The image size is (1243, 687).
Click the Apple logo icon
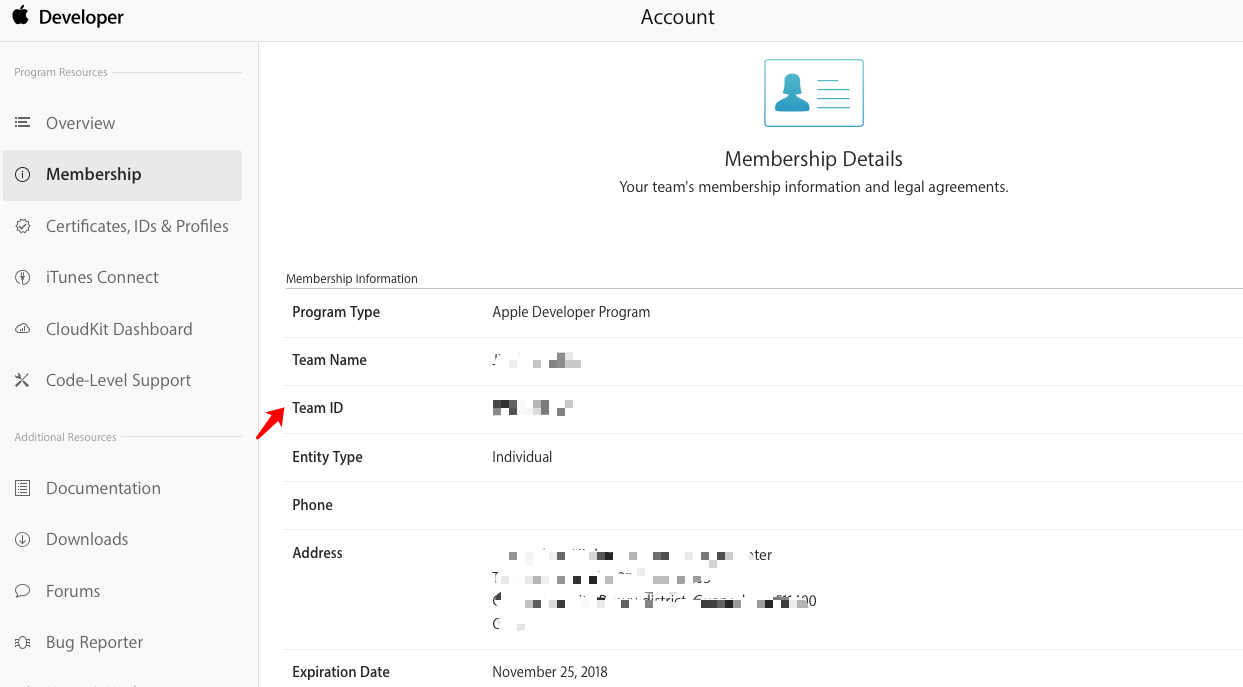coord(20,16)
